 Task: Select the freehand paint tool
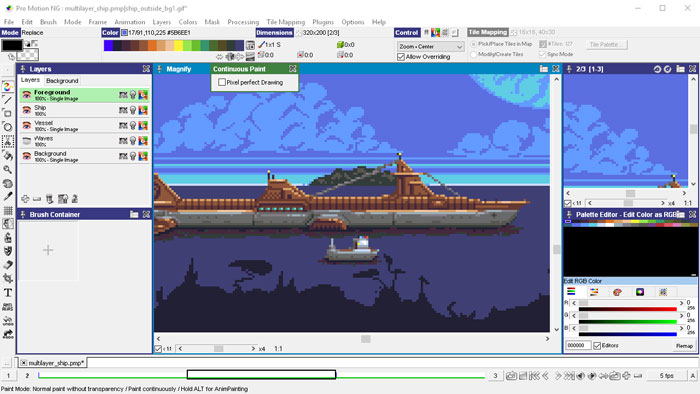click(x=8, y=87)
